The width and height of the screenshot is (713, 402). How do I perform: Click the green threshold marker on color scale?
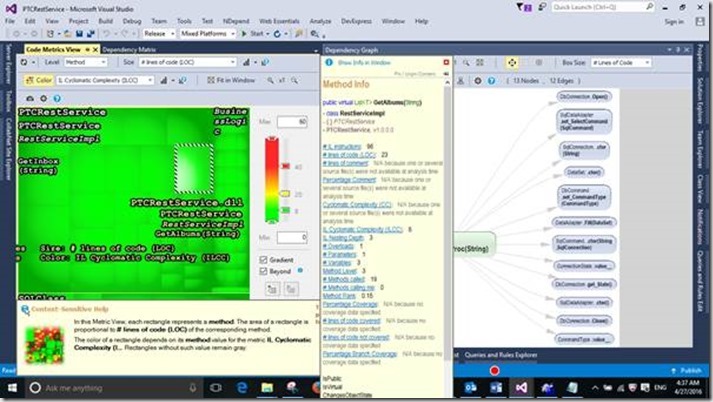285,210
